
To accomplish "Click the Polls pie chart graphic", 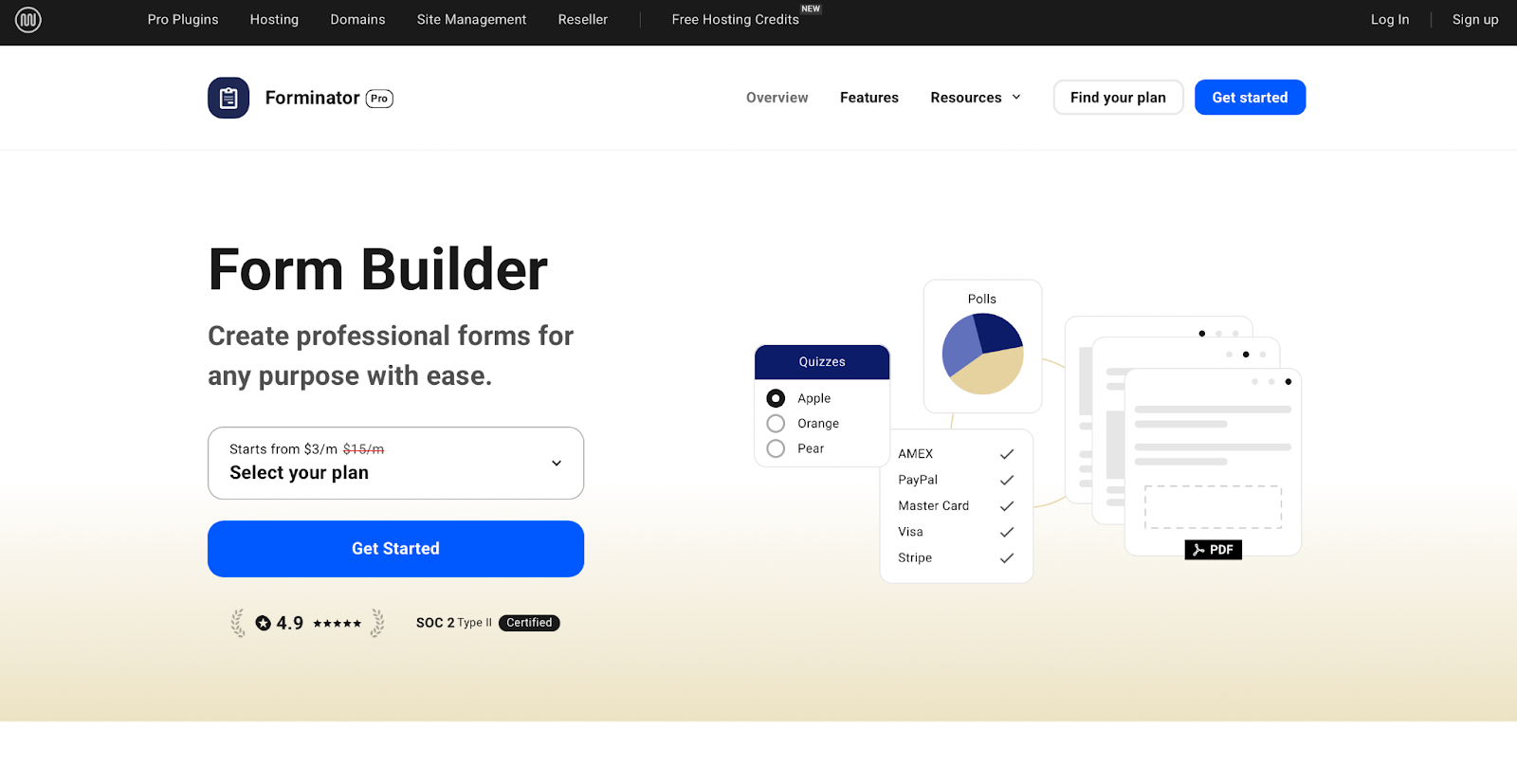I will coord(982,354).
